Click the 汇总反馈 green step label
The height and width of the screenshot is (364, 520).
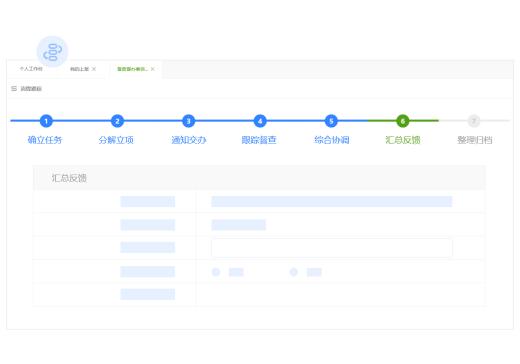403,140
